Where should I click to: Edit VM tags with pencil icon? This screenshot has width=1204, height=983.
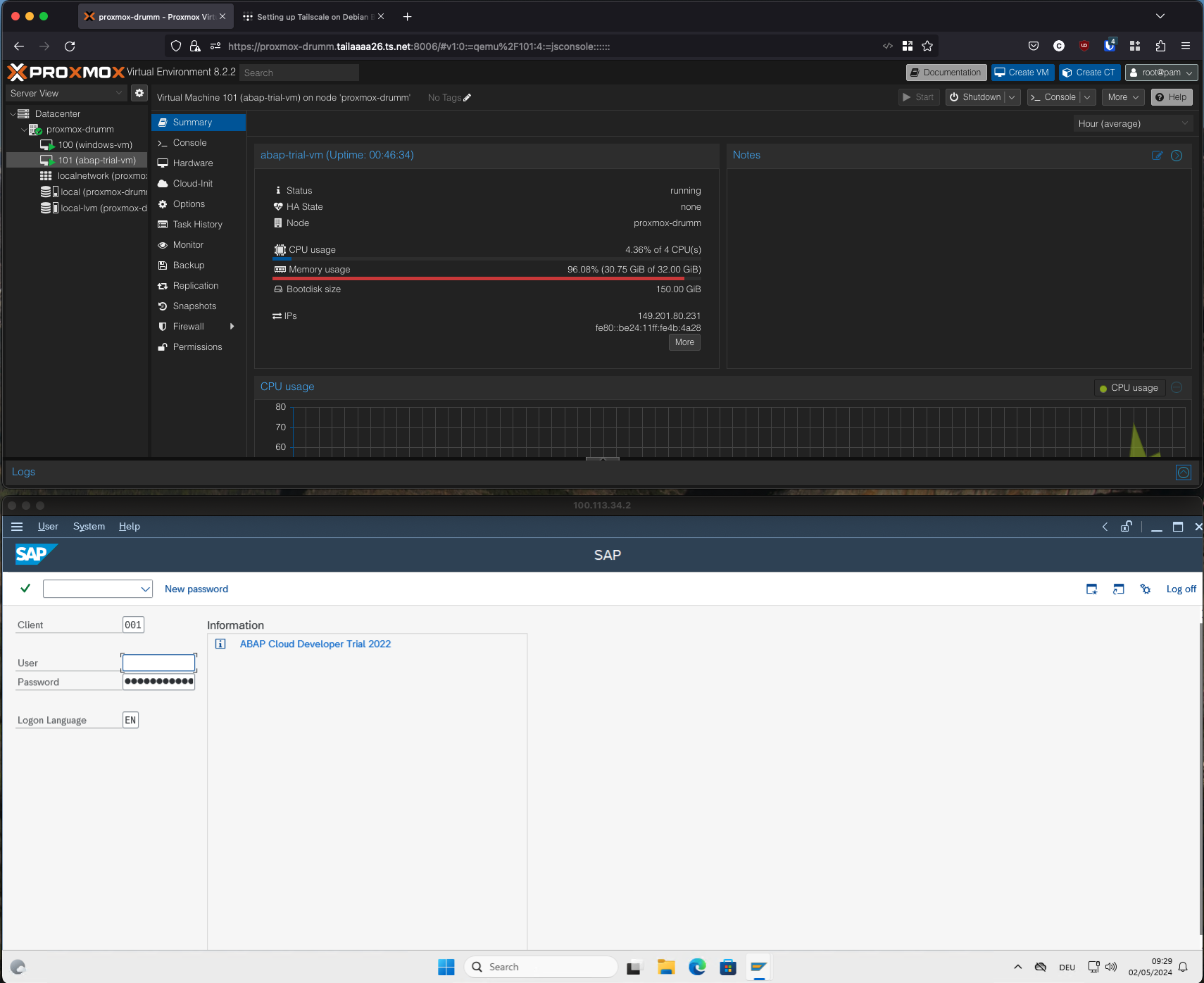point(468,98)
